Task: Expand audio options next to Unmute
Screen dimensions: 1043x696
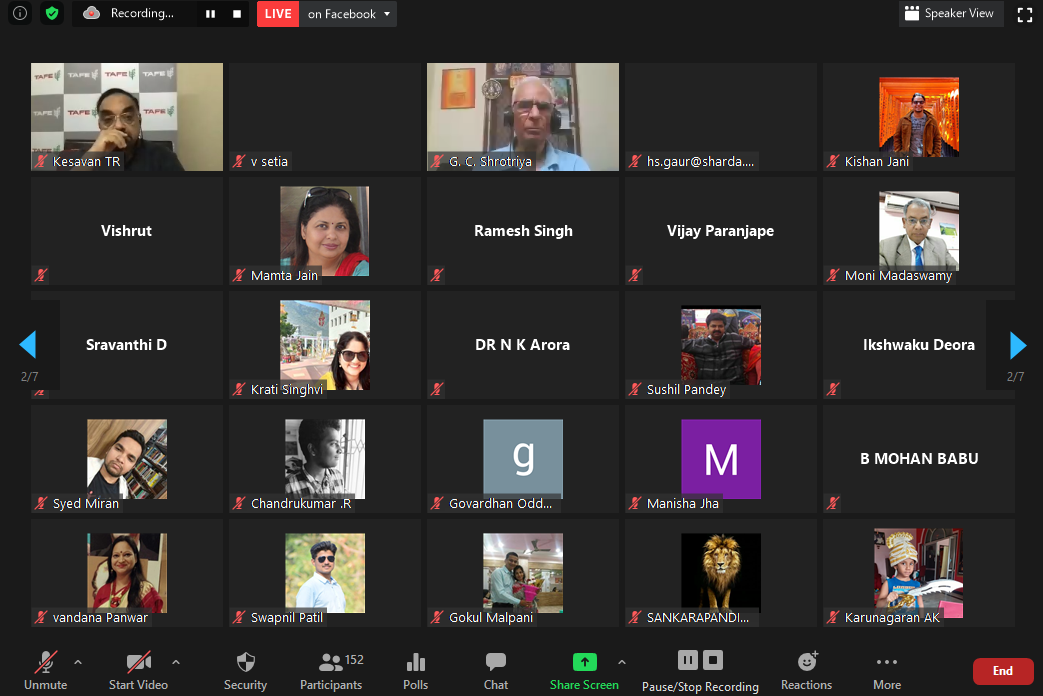Action: coord(78,662)
